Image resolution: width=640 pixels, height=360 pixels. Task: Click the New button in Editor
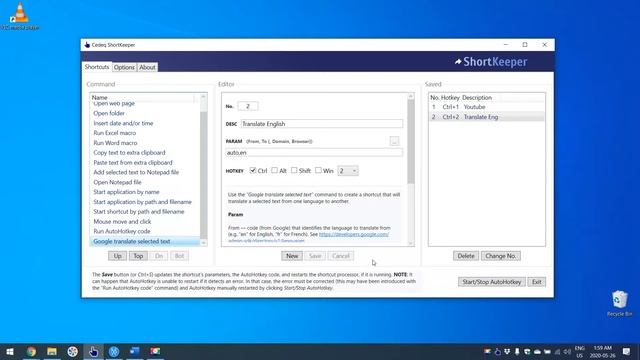292,256
